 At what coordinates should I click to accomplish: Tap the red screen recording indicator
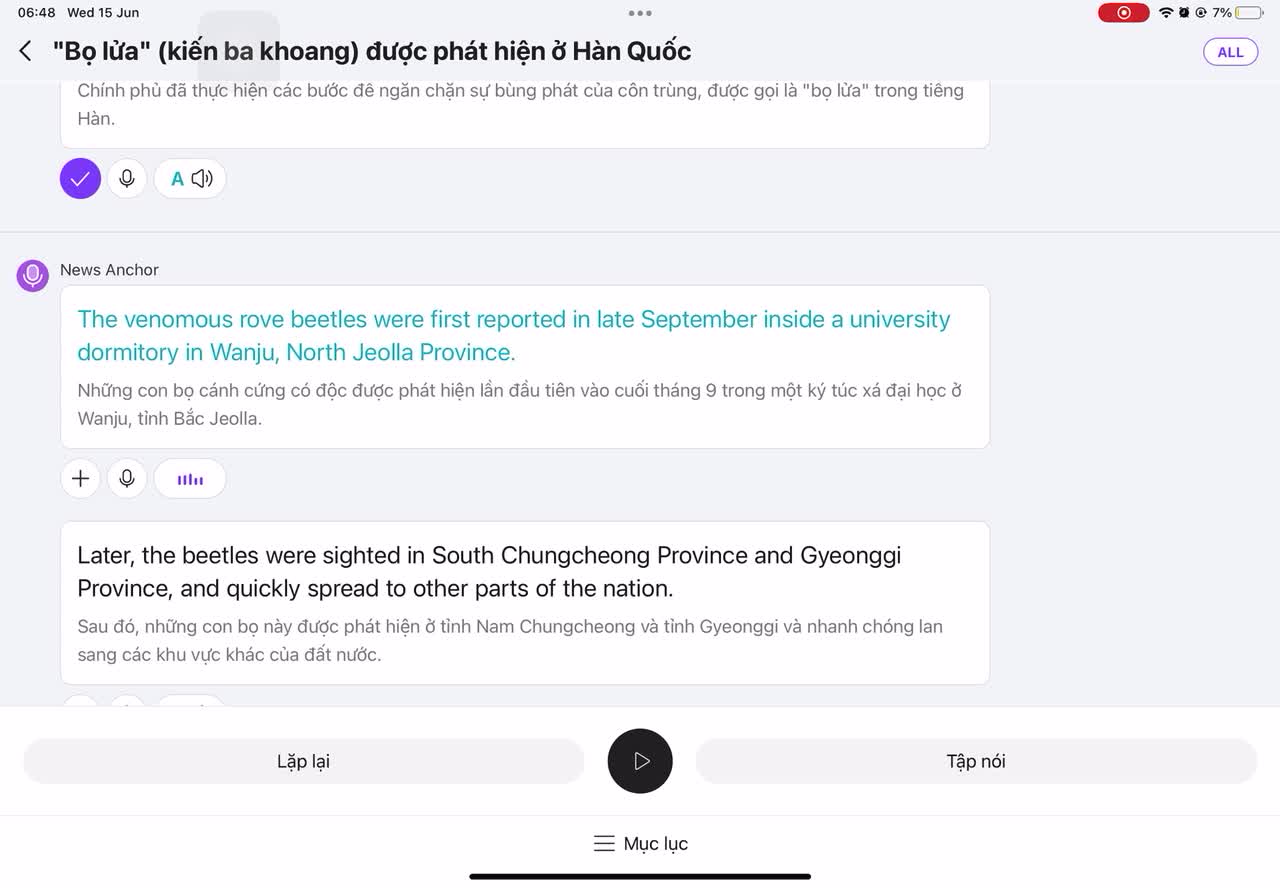coord(1124,13)
